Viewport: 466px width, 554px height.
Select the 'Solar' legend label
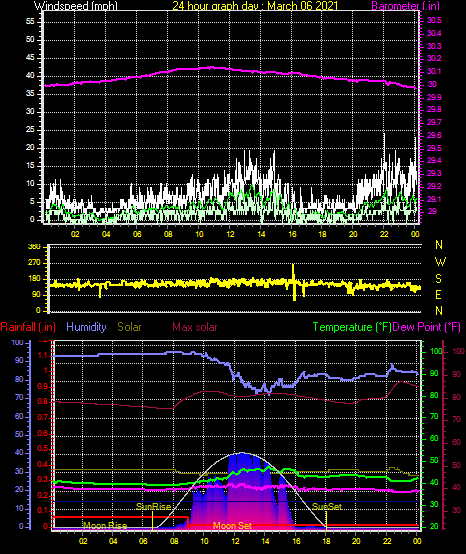(129, 327)
